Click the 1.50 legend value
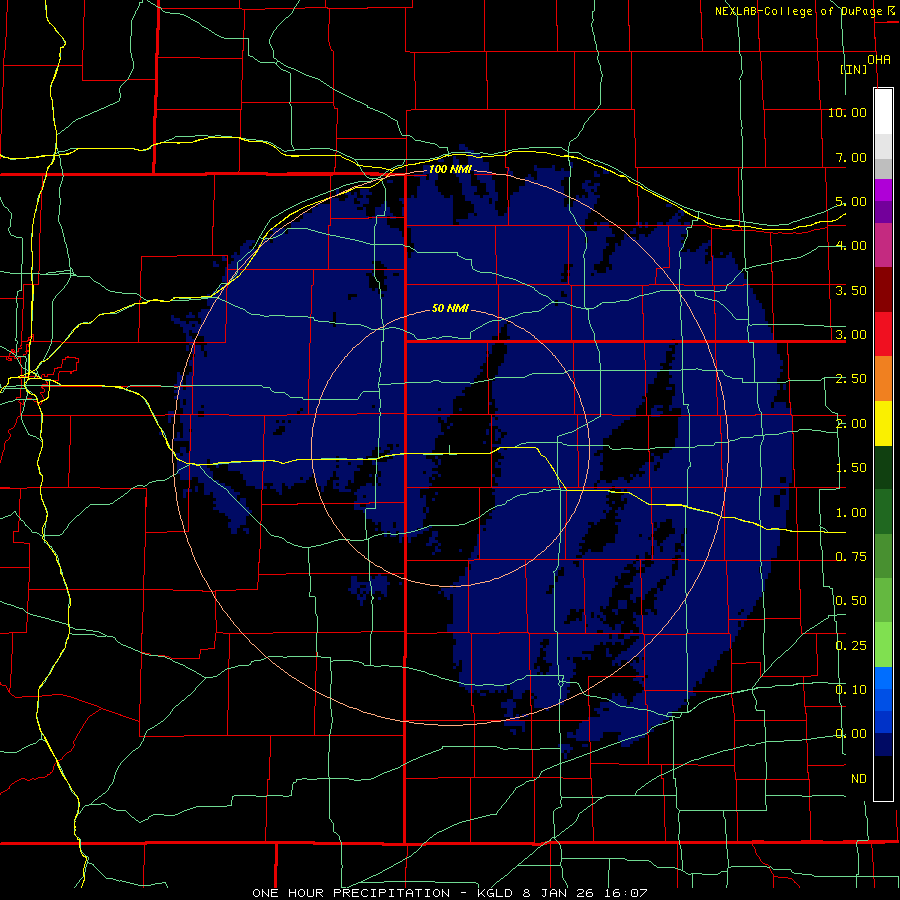This screenshot has height=900, width=900. click(851, 468)
